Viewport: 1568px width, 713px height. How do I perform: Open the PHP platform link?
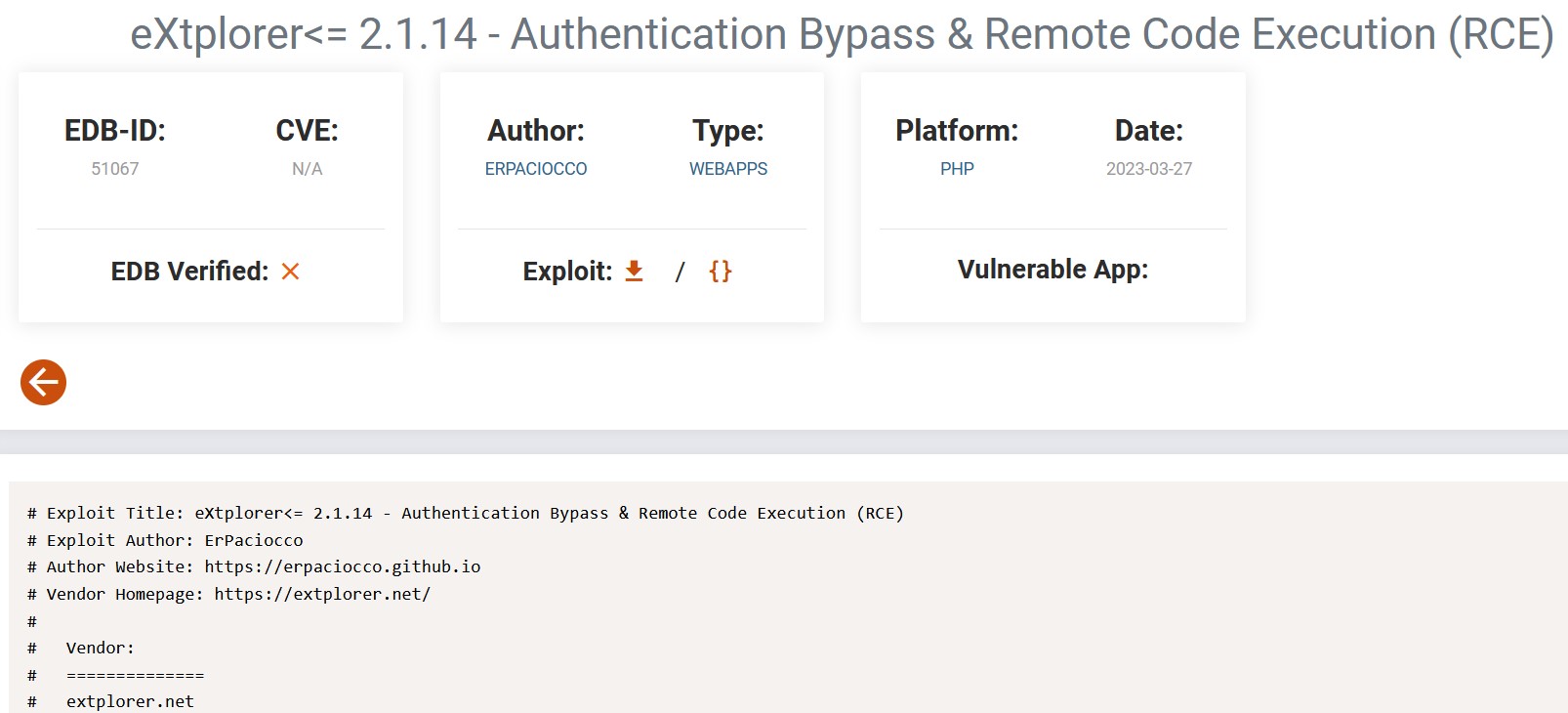click(x=957, y=169)
